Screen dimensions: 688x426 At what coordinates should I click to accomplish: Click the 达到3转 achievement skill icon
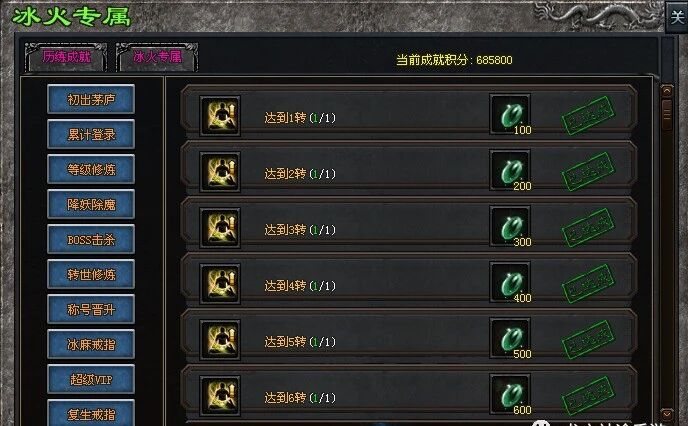point(220,228)
